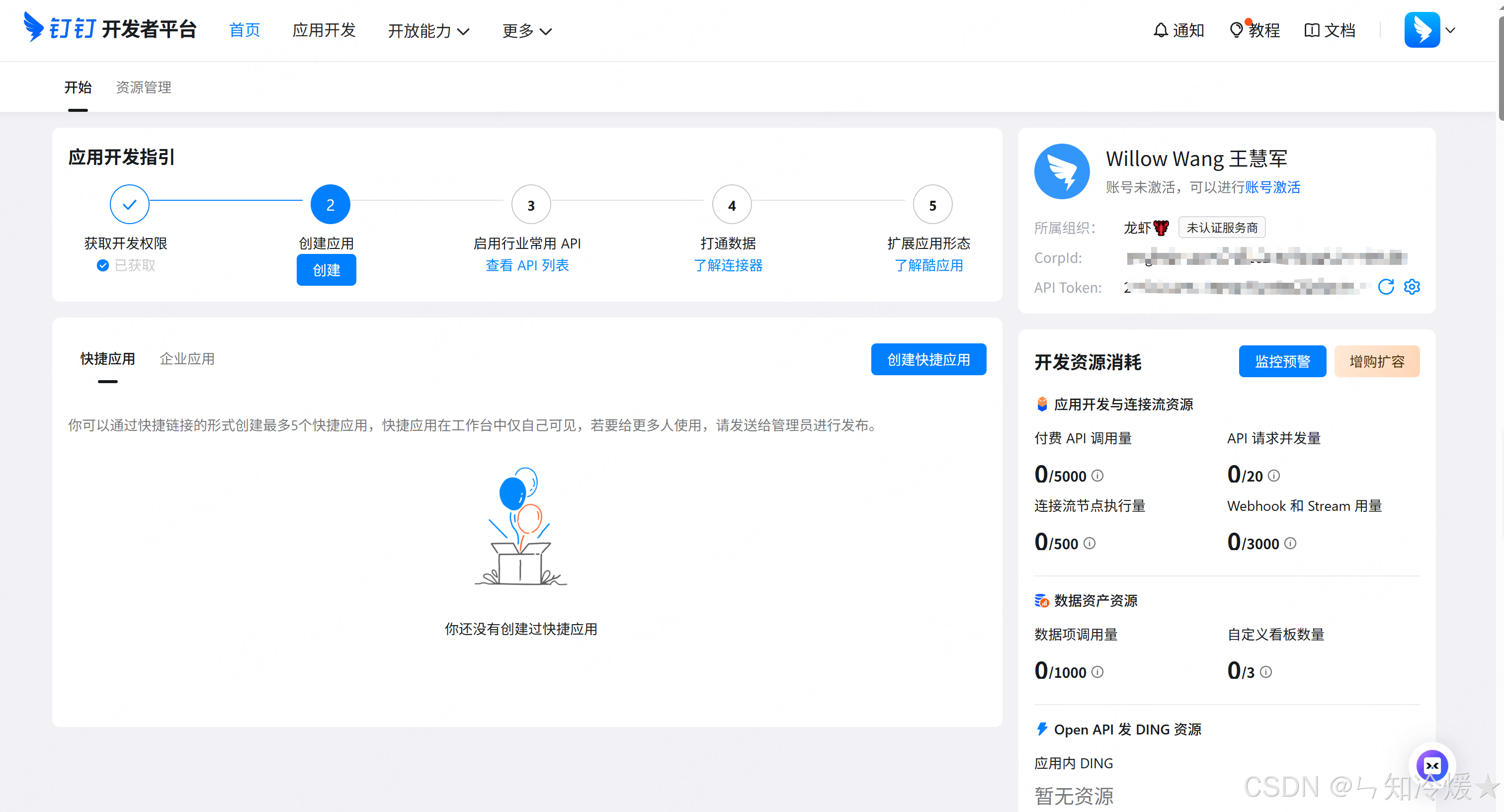Click the 未认证服务商 badge
1504x812 pixels.
pyautogui.click(x=1221, y=227)
